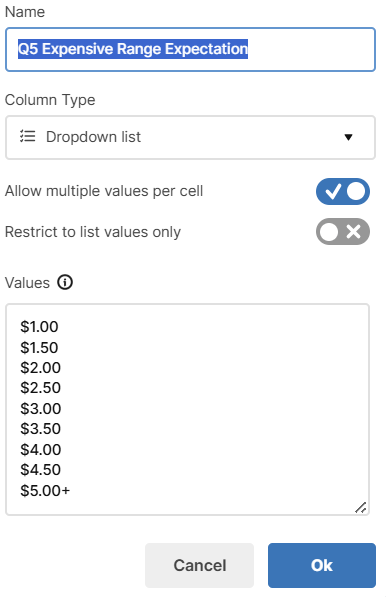Click the Values box resize handle icon
Viewport: 386px width, 597px height.
tap(360, 507)
